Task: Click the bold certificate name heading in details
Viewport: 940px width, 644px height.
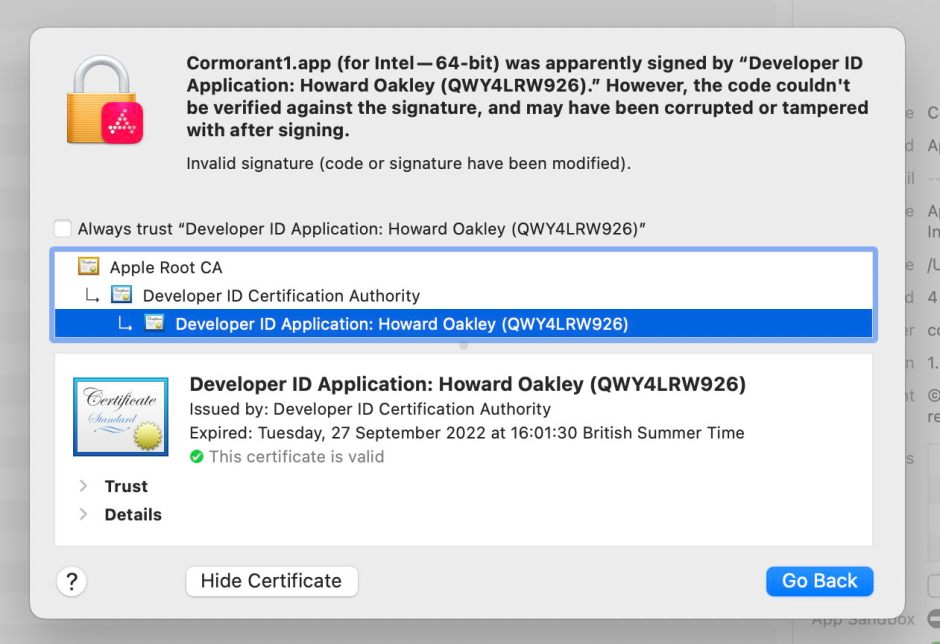Action: click(x=467, y=384)
